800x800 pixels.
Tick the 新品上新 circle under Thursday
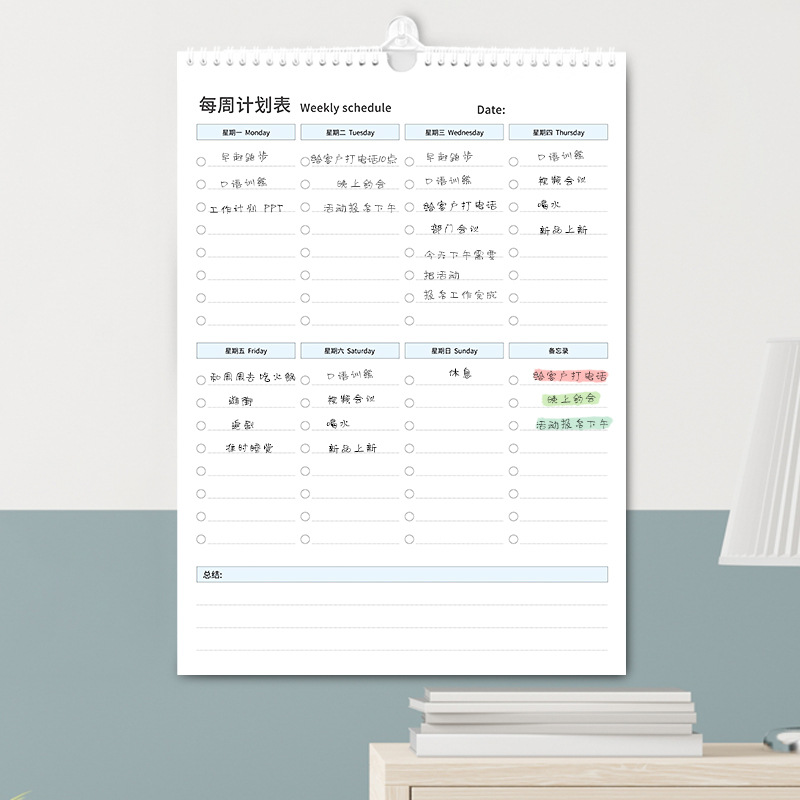[x=513, y=230]
